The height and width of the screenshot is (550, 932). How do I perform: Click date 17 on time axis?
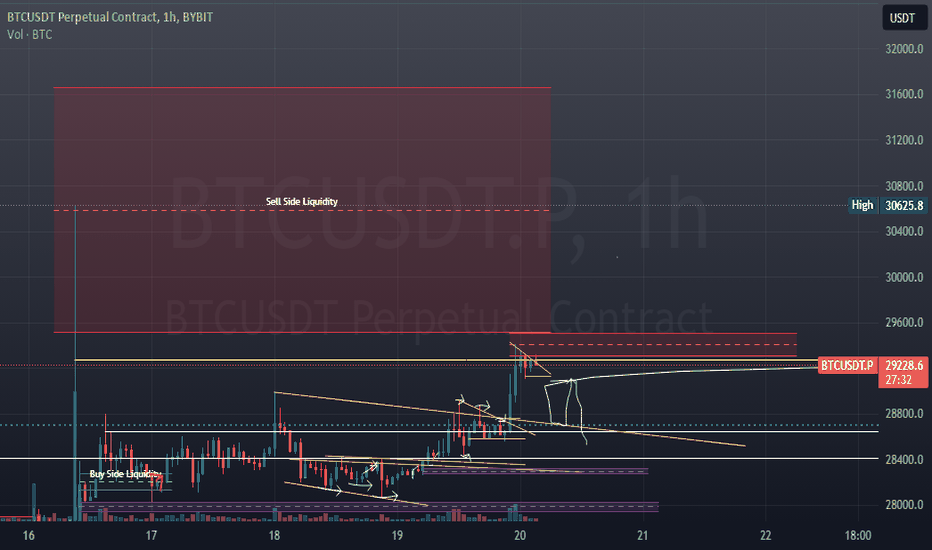point(152,536)
